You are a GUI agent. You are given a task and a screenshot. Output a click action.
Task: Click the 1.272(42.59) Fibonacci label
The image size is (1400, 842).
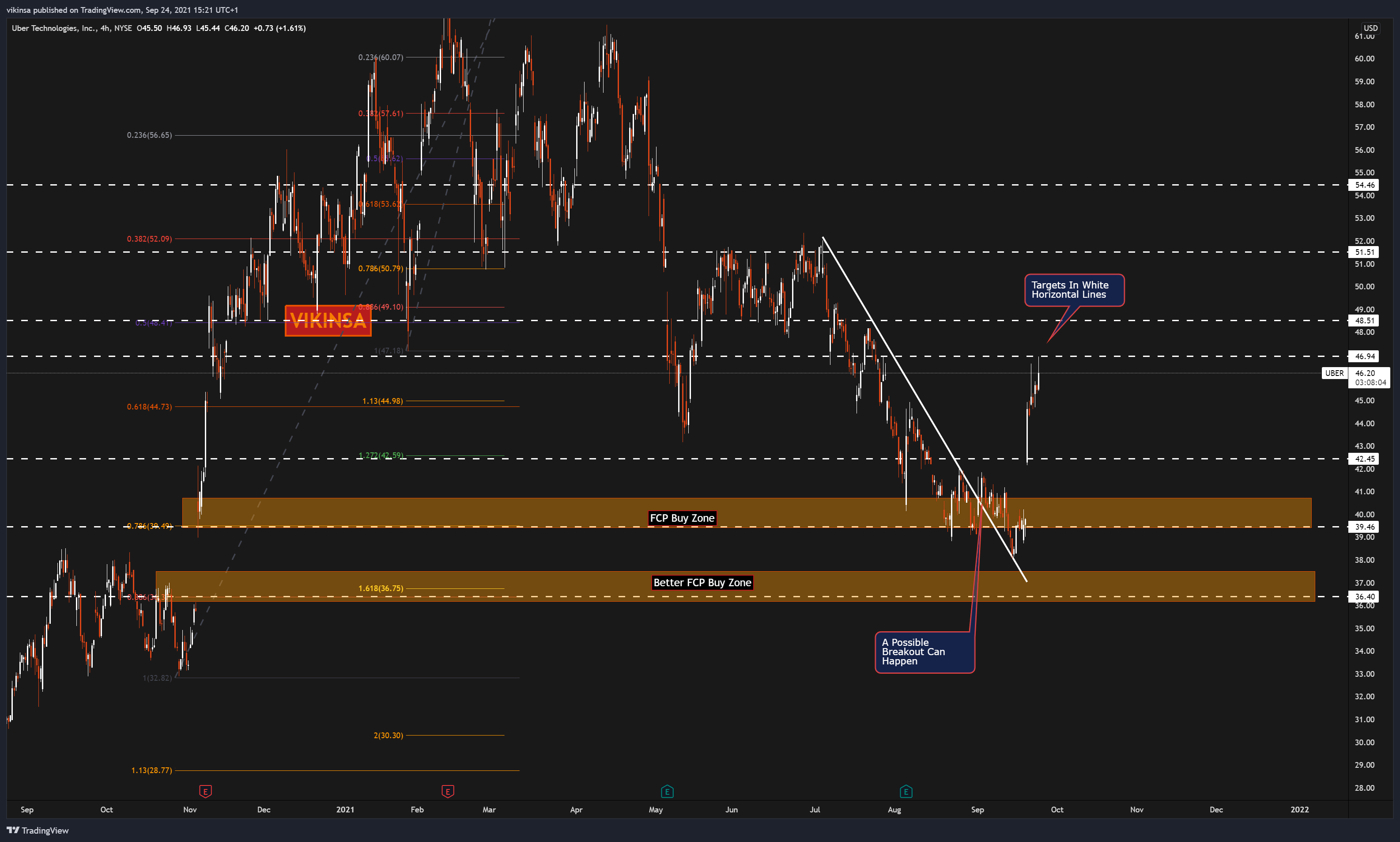pyautogui.click(x=381, y=455)
